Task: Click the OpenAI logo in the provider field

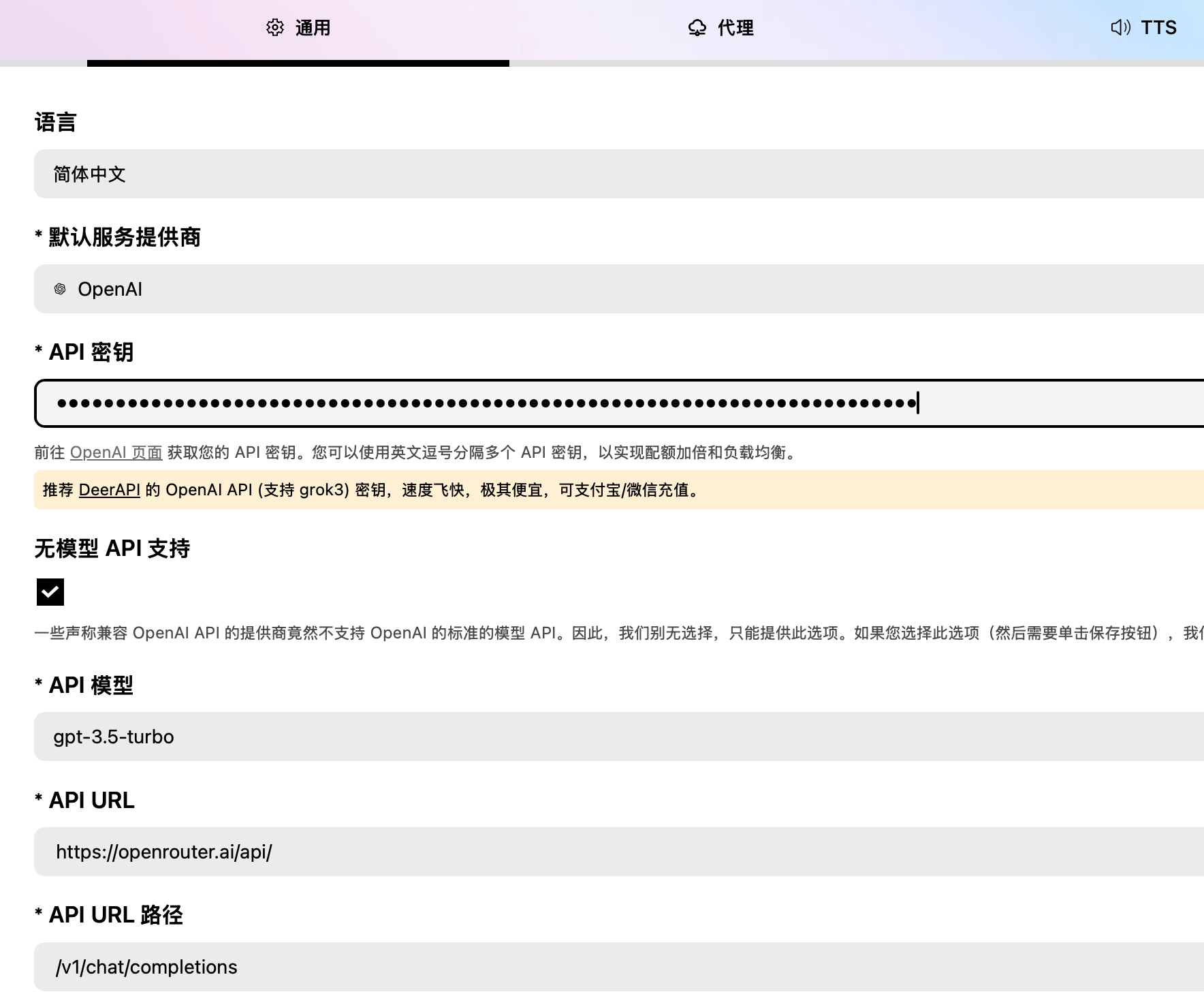Action: coord(60,290)
